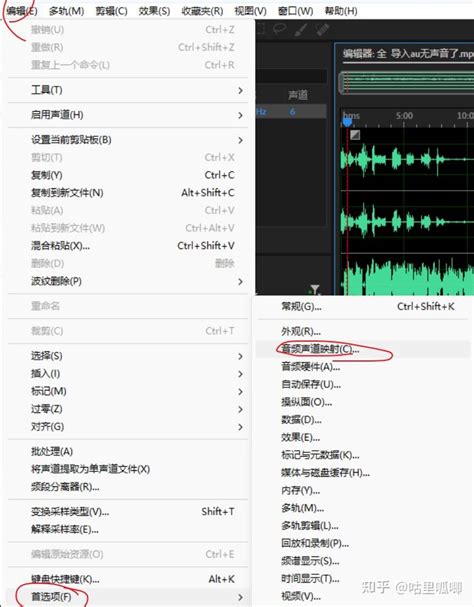Choose 复制(Y) from the edit menu
The image size is (474, 607).
point(128,175)
